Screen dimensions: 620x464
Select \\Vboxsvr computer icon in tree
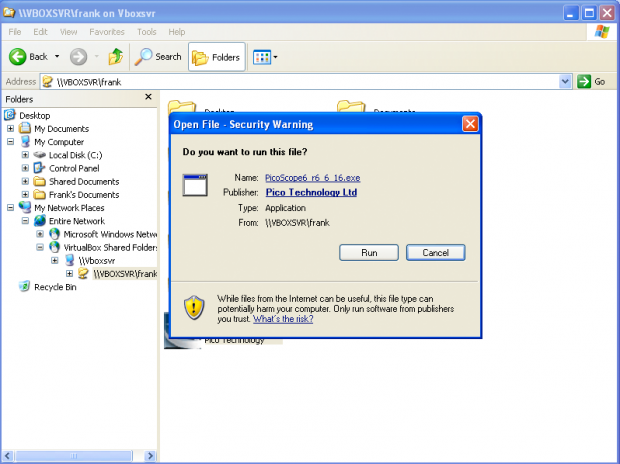click(x=70, y=260)
